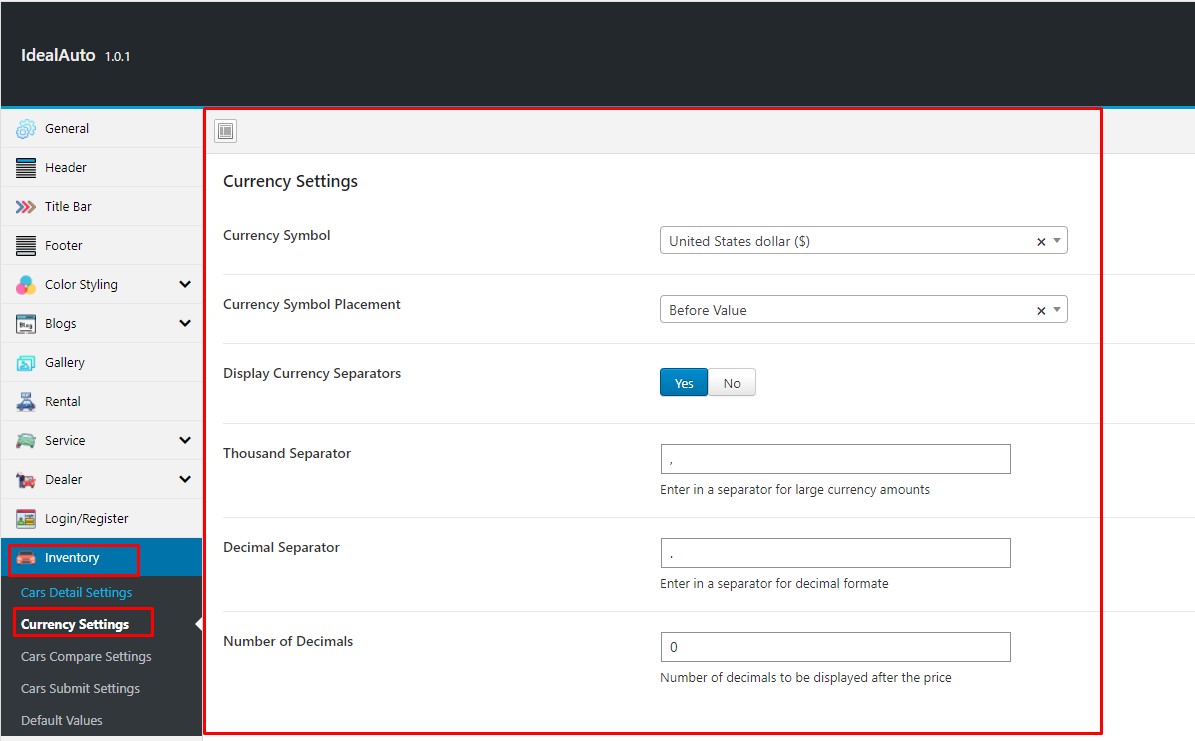Click the General gear icon in sidebar
This screenshot has height=741, width=1195.
26,129
